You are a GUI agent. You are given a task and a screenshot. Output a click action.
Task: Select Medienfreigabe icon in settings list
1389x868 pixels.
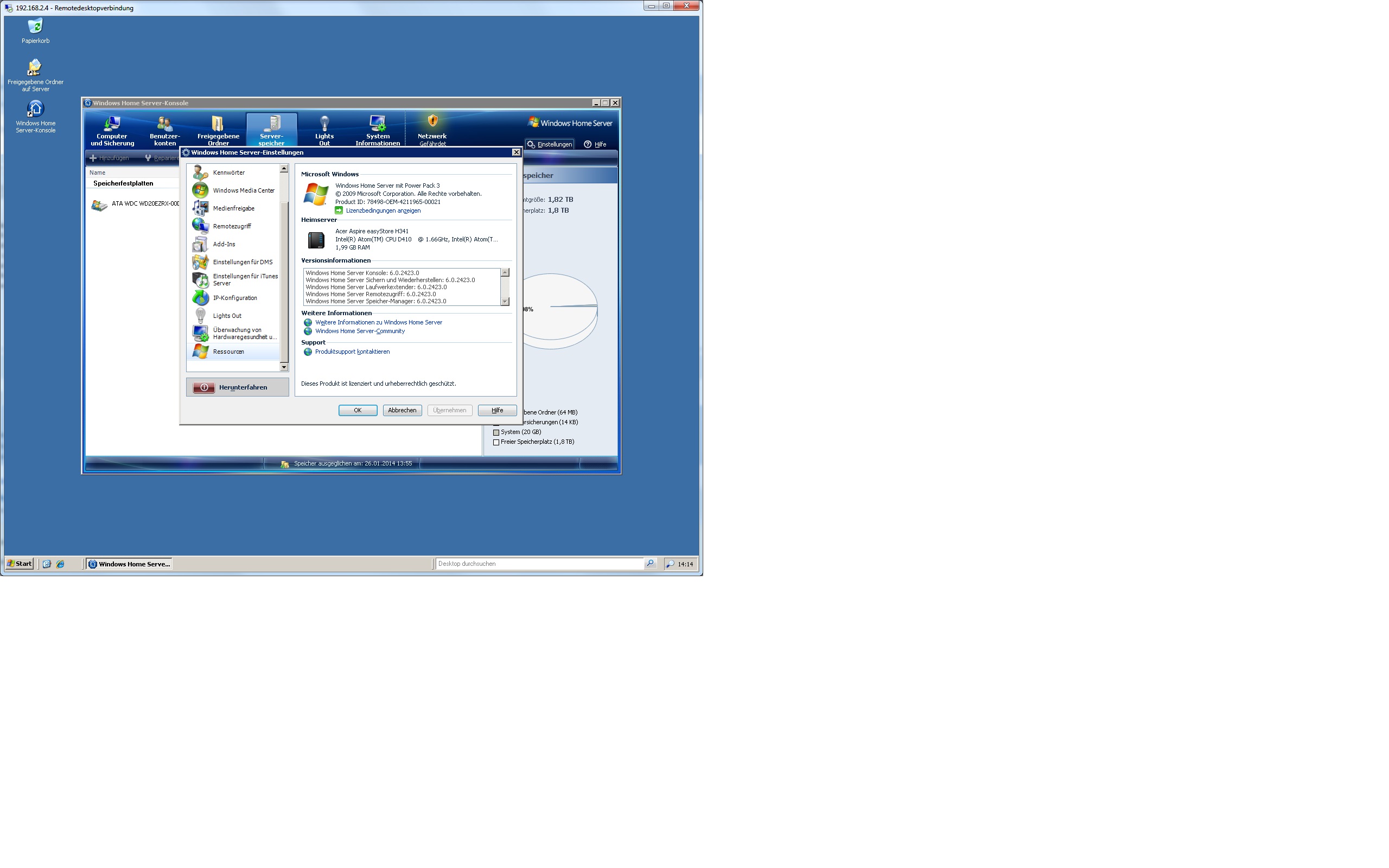coord(200,208)
